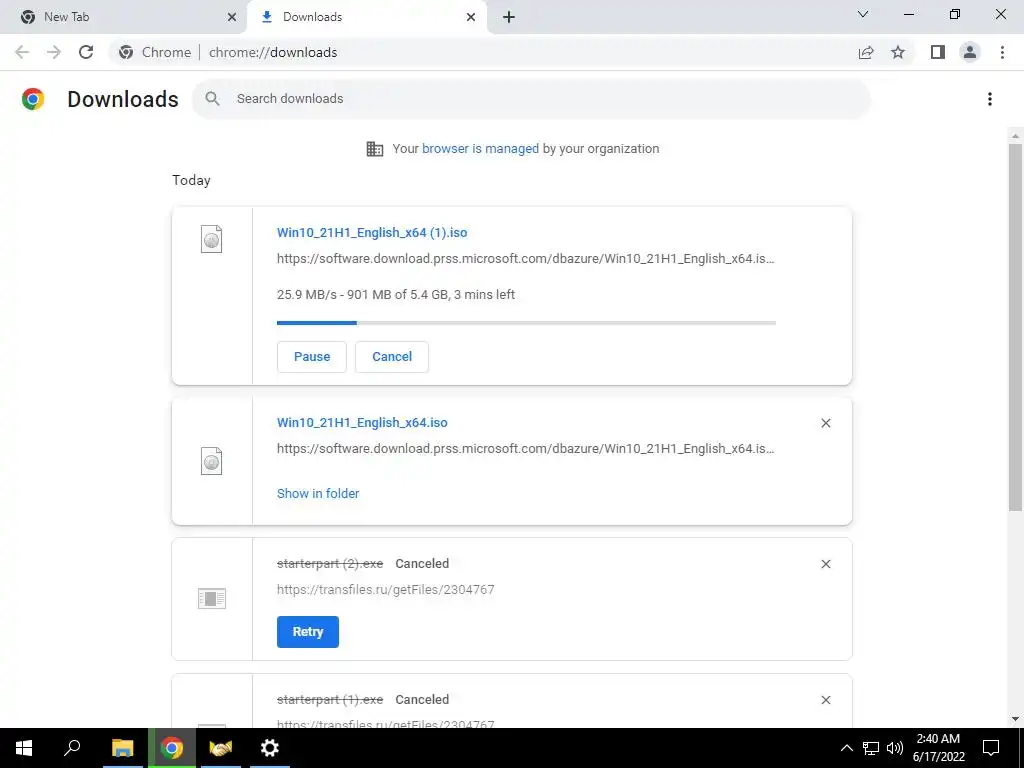Open the Chrome three-dot browser menu
Screen dimensions: 1024x768
click(x=1002, y=52)
